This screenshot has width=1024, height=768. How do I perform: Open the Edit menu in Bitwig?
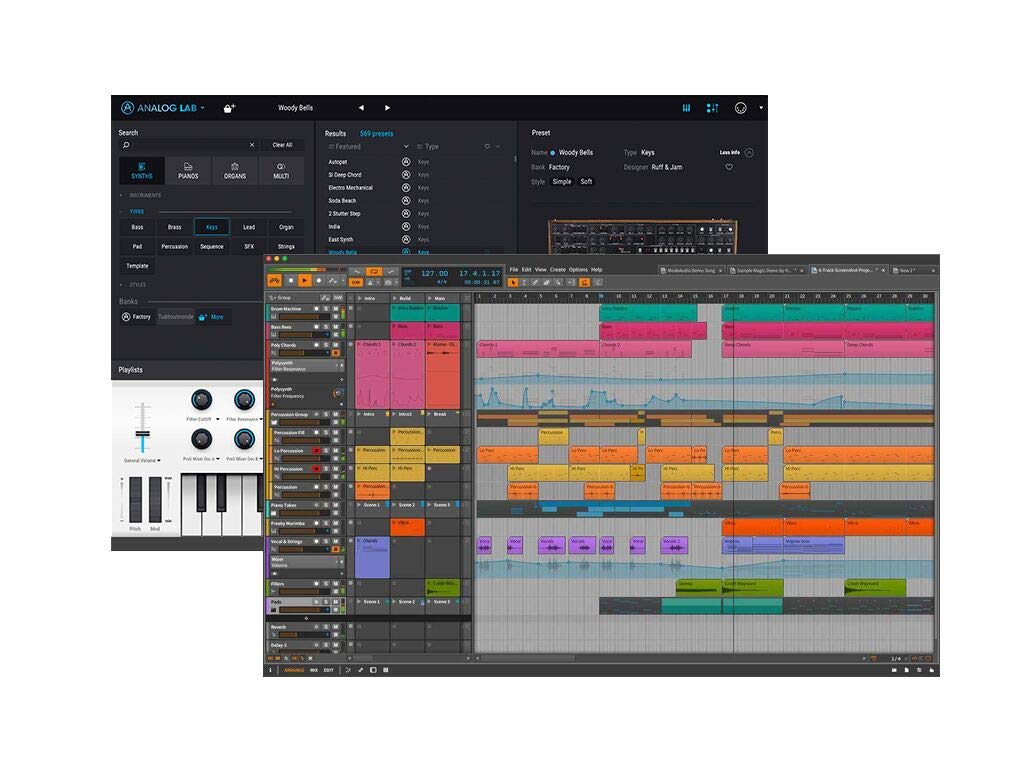point(526,270)
